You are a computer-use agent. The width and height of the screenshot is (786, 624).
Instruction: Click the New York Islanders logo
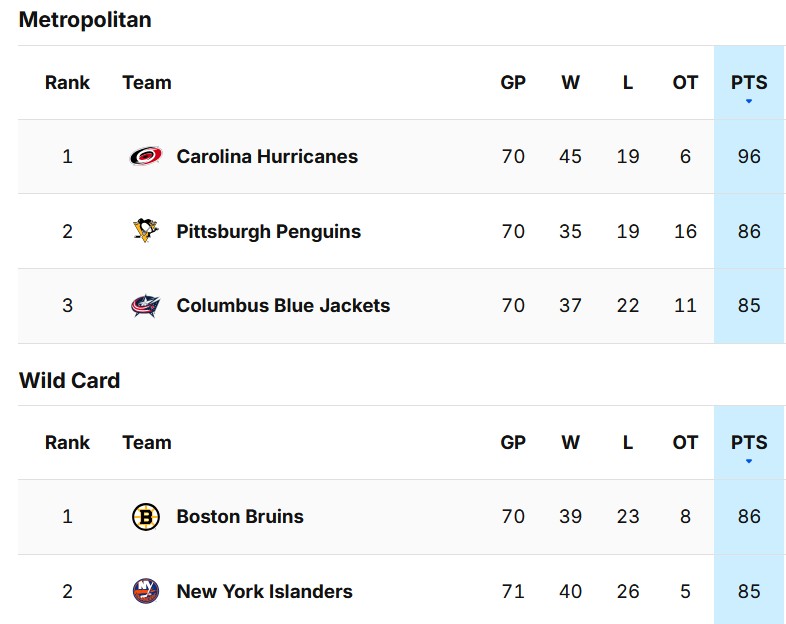pyautogui.click(x=146, y=591)
